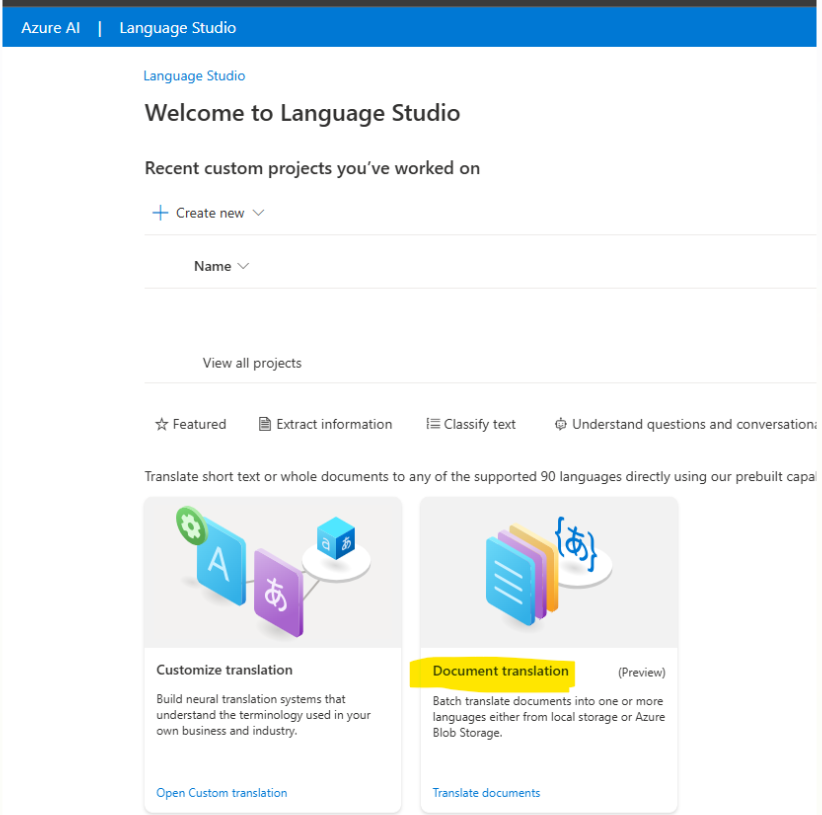Open the Name column sort dropdown
The image size is (822, 815).
pos(241,266)
